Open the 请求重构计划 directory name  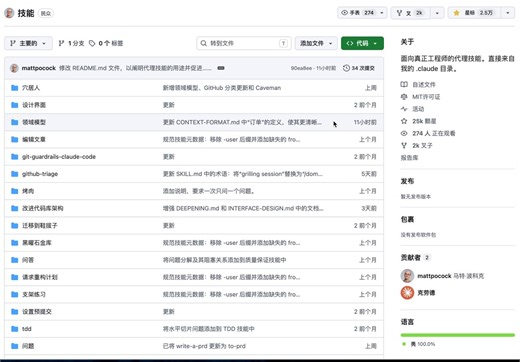[x=40, y=277]
